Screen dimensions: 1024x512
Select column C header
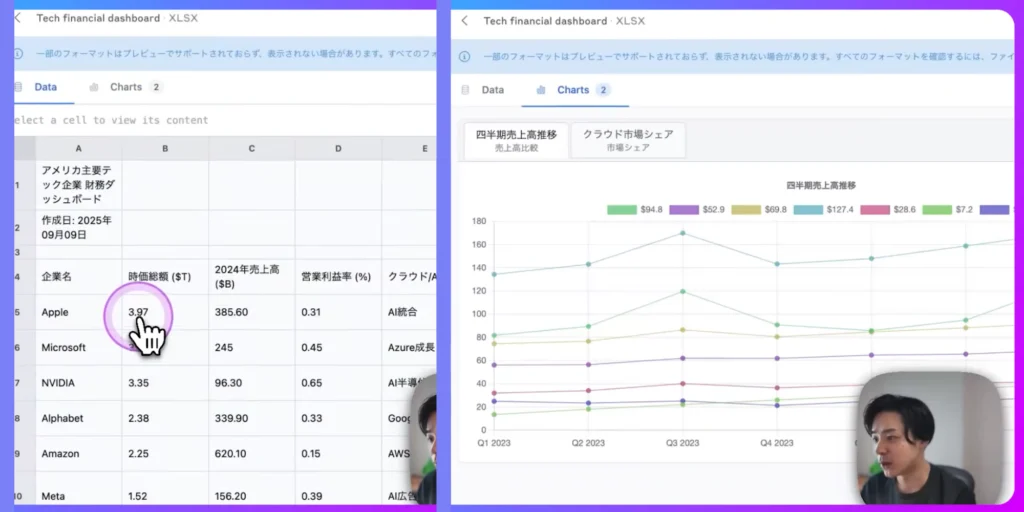pyautogui.click(x=251, y=149)
